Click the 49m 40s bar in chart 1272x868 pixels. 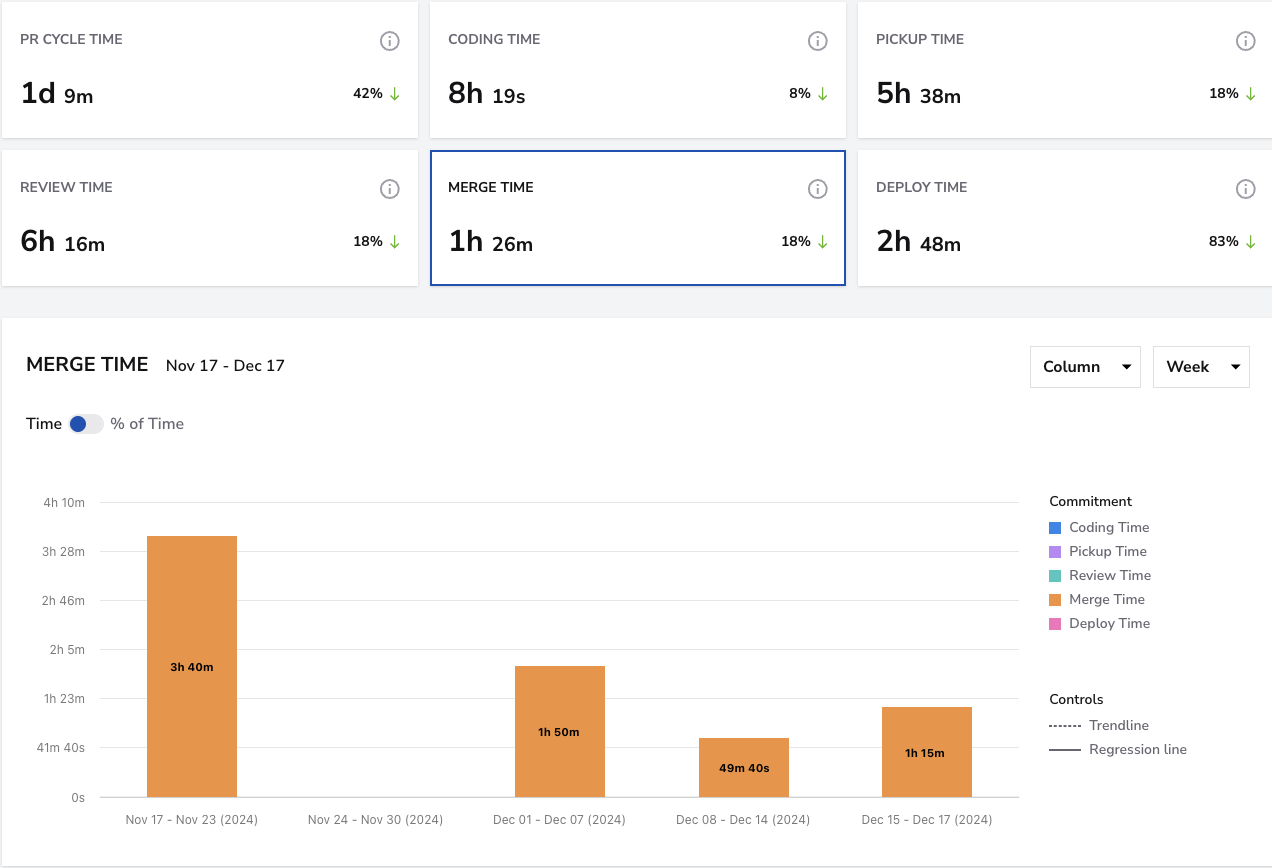click(x=744, y=767)
